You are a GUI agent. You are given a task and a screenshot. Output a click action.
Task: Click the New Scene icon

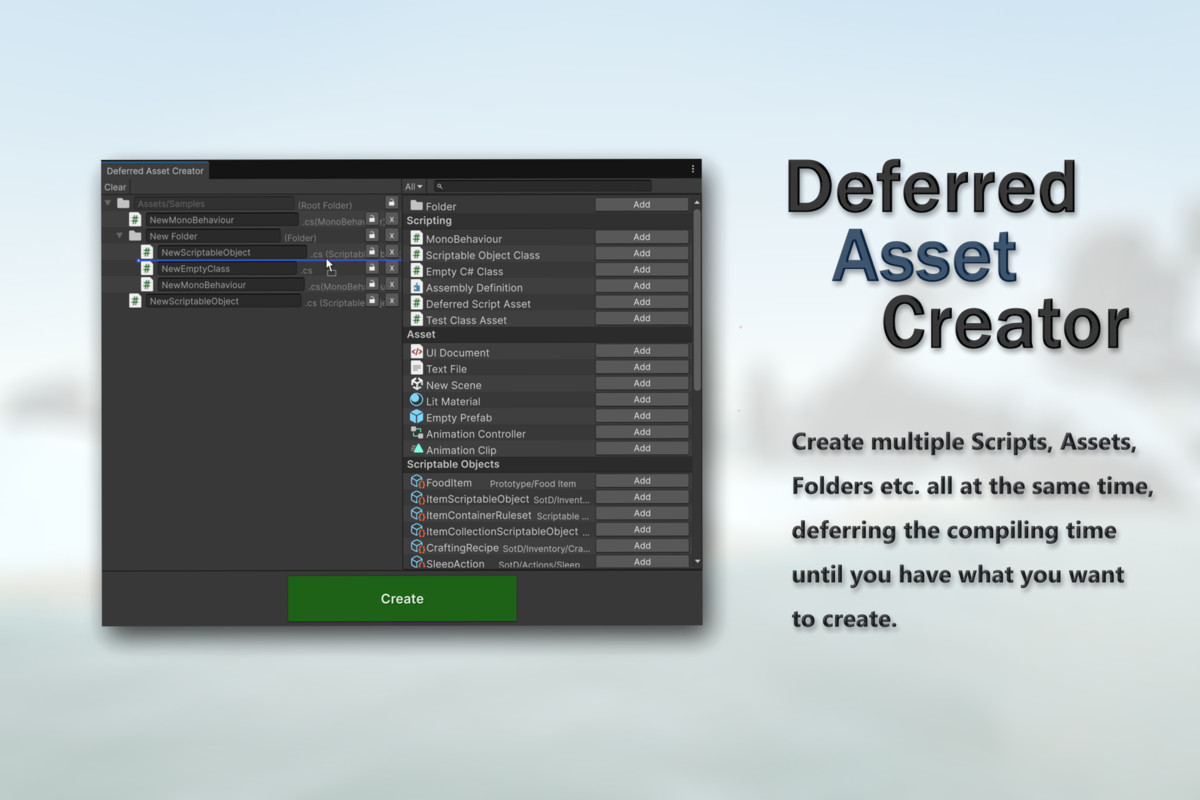[416, 385]
